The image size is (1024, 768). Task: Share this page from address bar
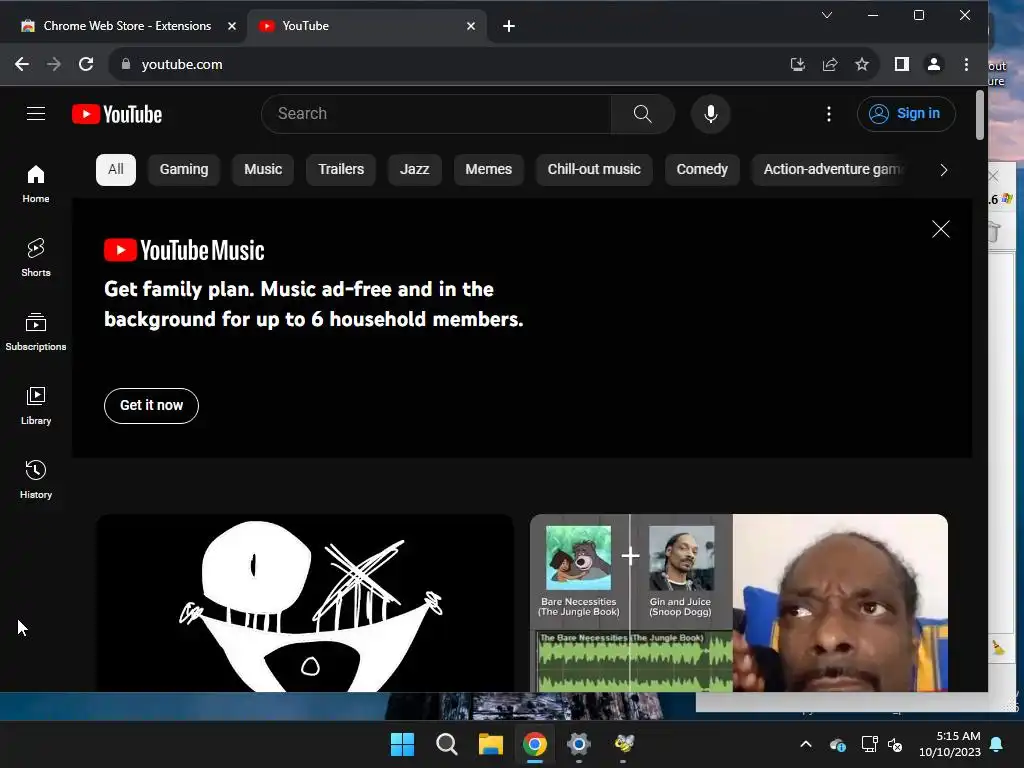pyautogui.click(x=830, y=64)
